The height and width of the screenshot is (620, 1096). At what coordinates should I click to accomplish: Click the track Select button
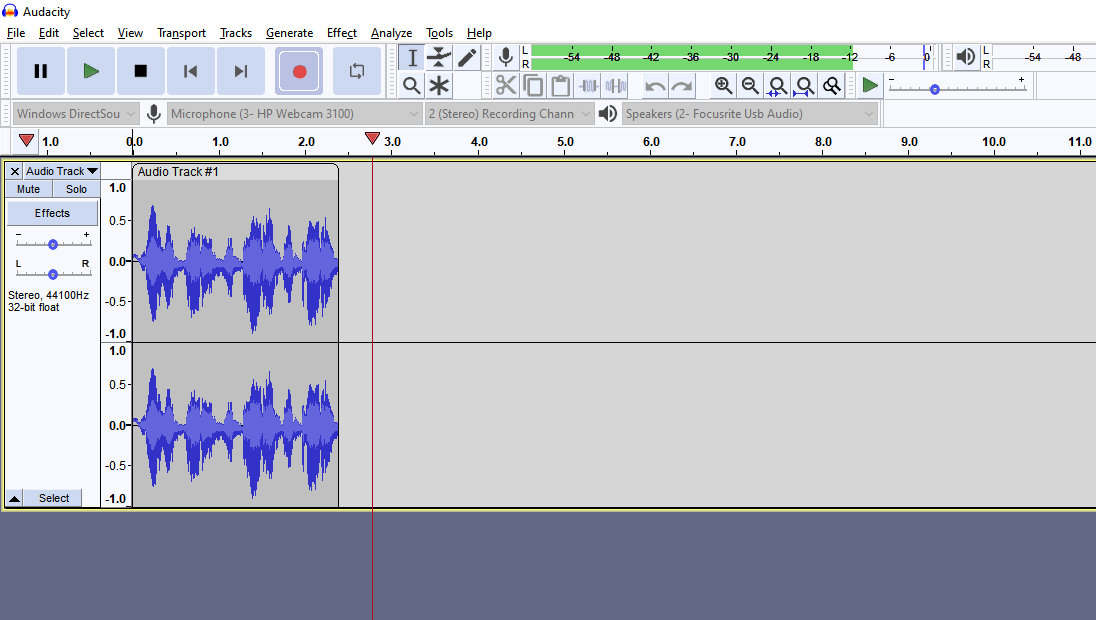tap(54, 498)
